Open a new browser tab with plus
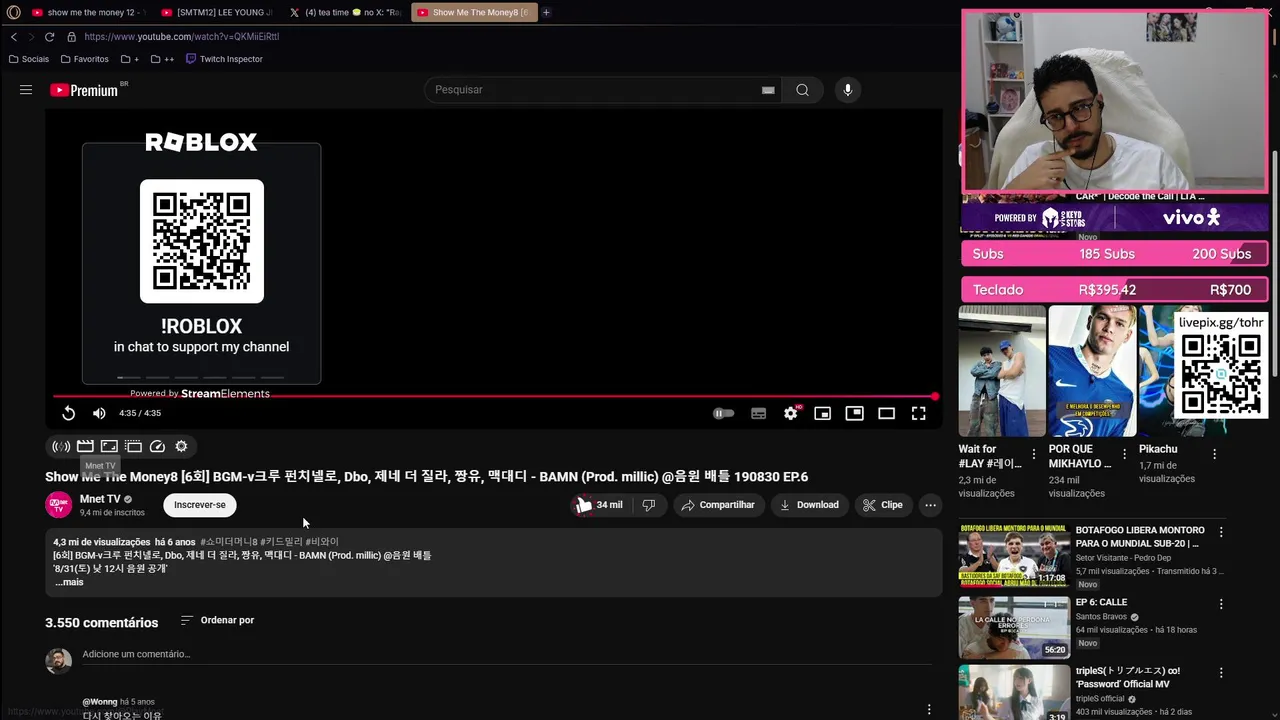The height and width of the screenshot is (720, 1280). tap(546, 12)
